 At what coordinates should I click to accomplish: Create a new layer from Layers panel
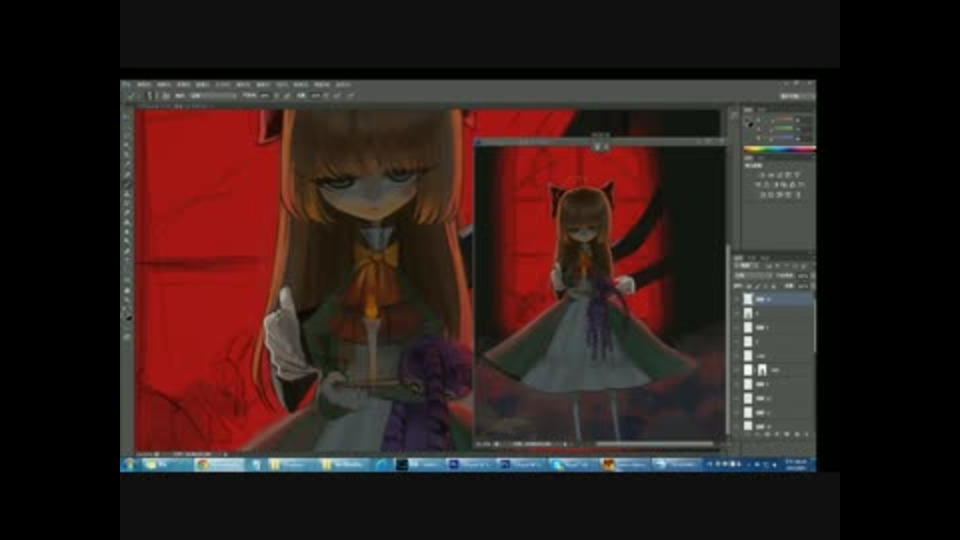(x=797, y=433)
